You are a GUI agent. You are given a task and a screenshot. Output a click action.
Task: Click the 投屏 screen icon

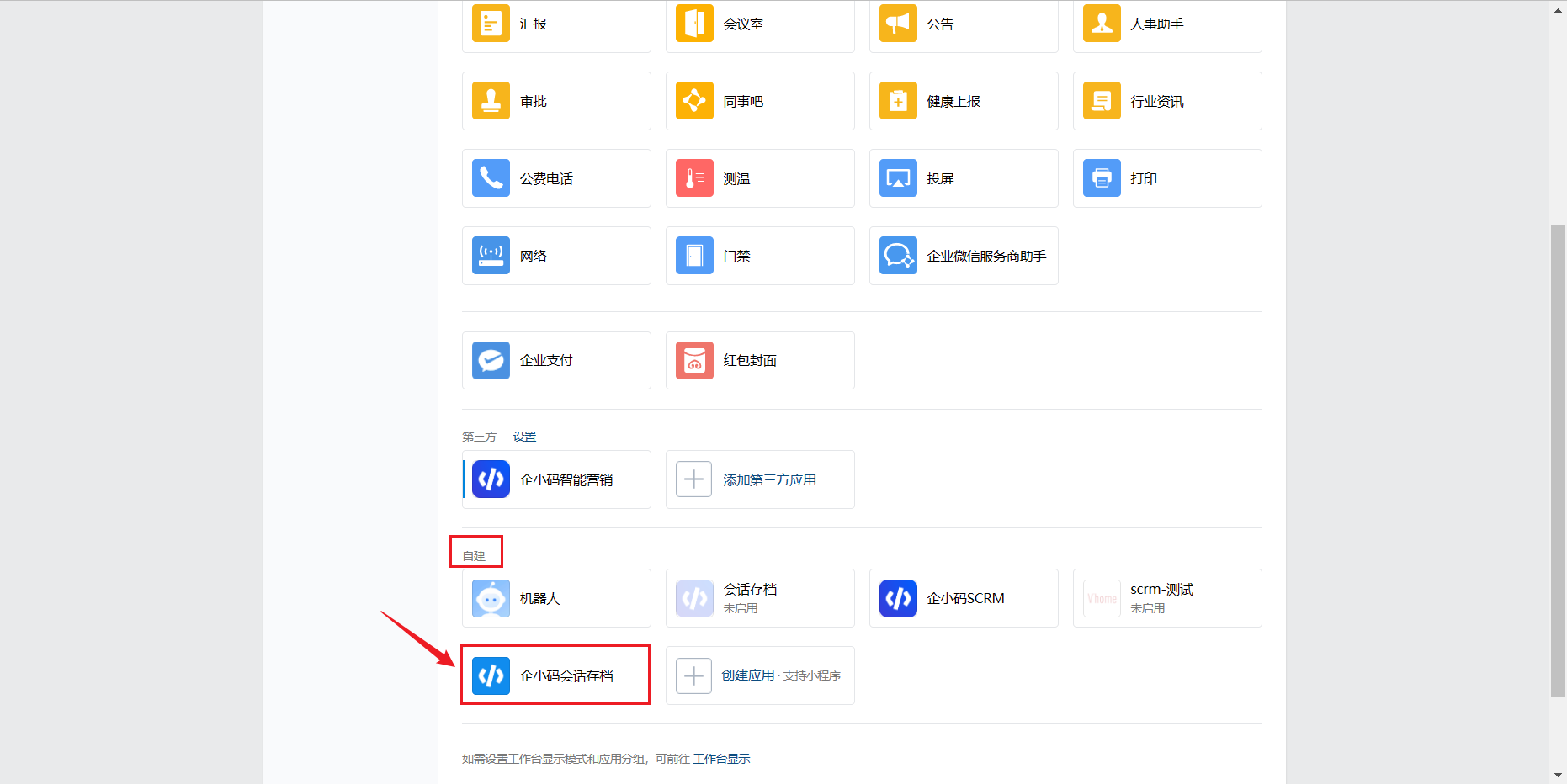pyautogui.click(x=898, y=178)
